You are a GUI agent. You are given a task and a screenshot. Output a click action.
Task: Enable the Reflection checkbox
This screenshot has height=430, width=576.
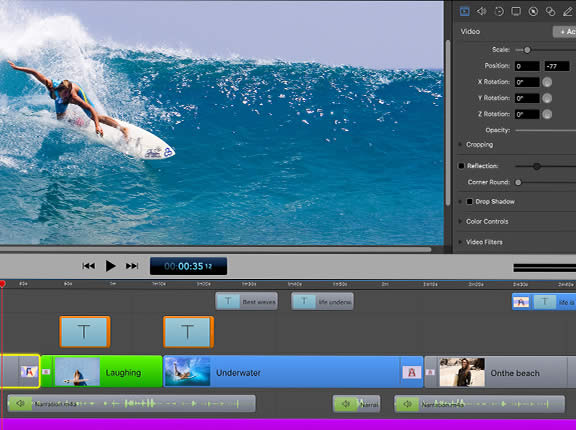coord(461,166)
